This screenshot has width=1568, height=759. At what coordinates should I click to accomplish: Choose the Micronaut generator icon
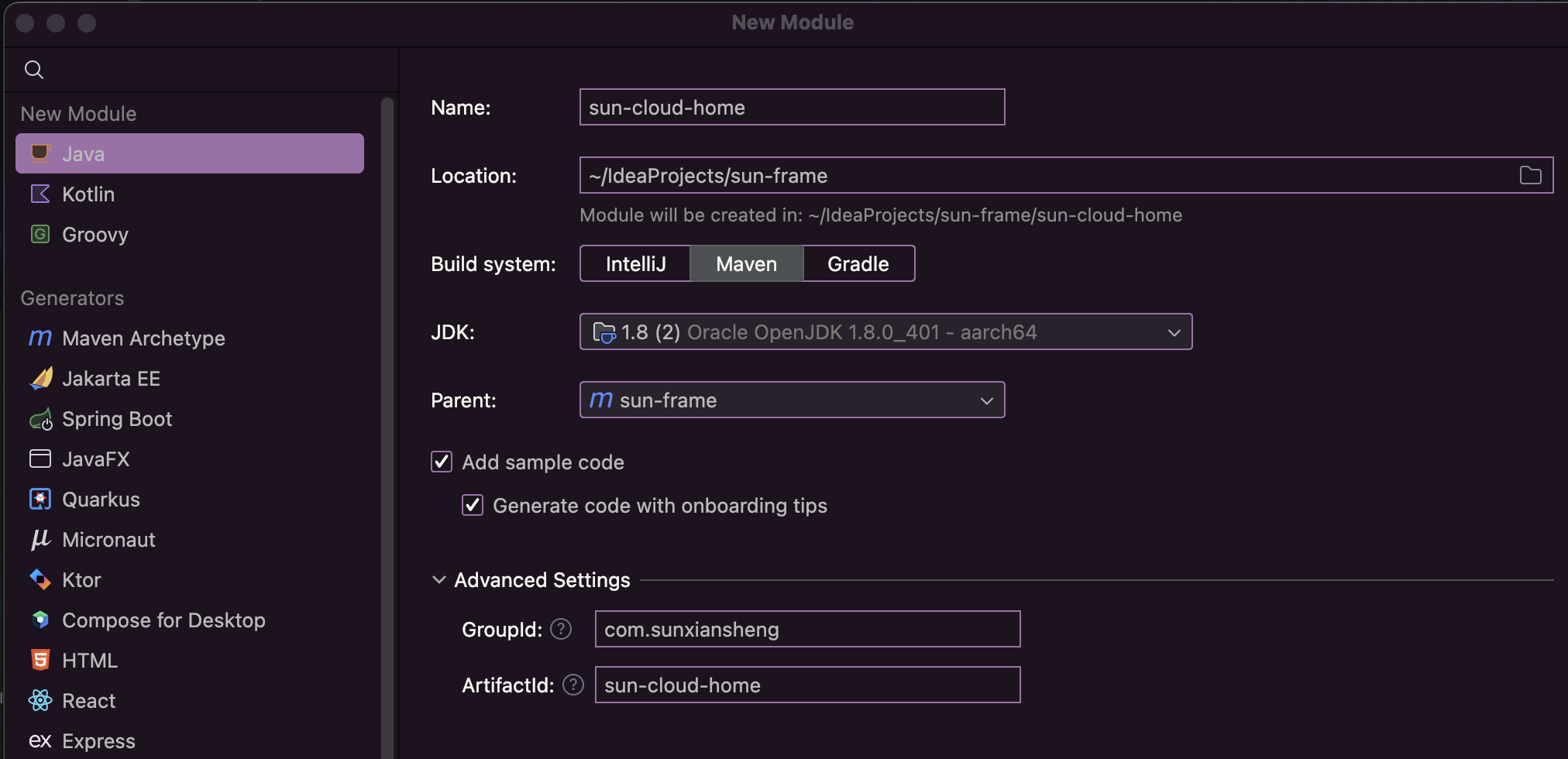click(x=40, y=539)
